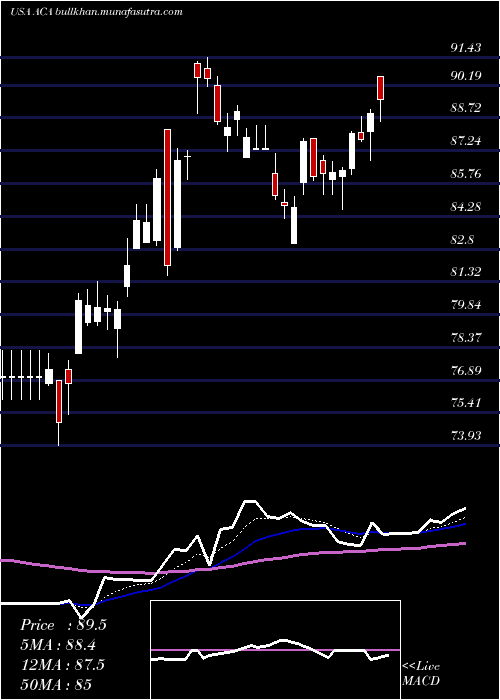Click the 84.28 price axis label

[466, 207]
